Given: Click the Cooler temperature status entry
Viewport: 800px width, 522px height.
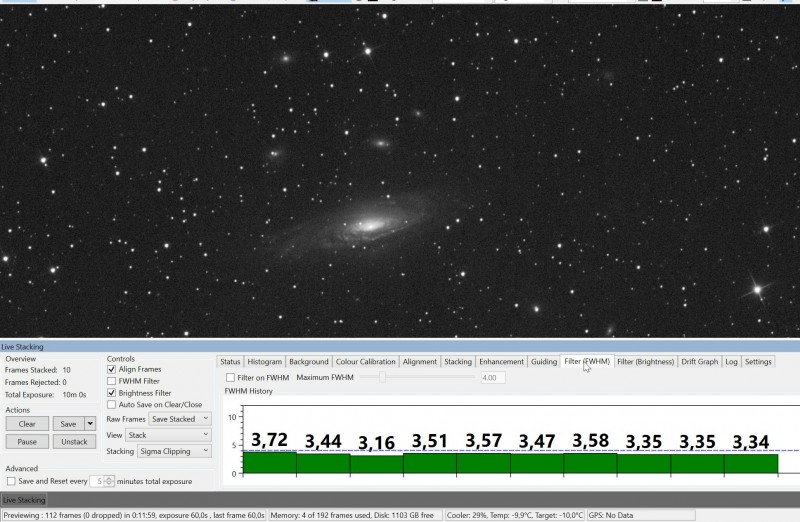Looking at the screenshot, I should [515, 515].
